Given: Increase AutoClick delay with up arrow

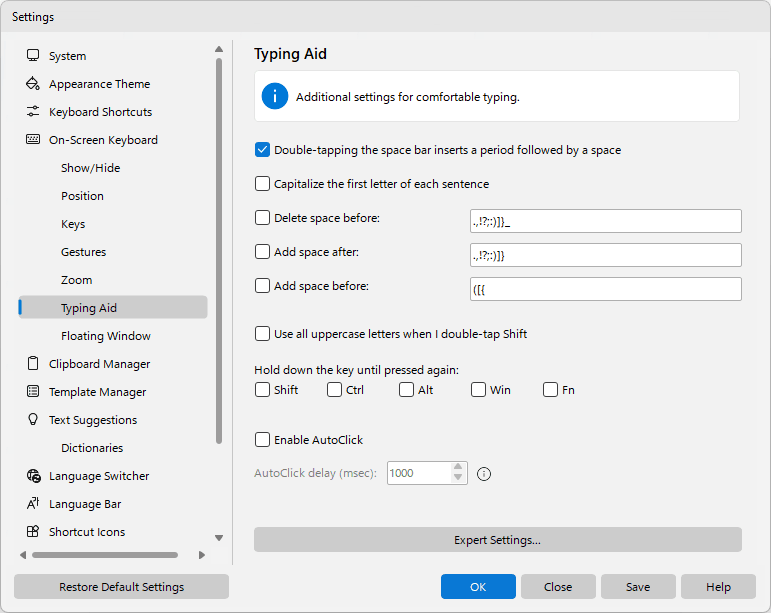Looking at the screenshot, I should click(x=458, y=467).
